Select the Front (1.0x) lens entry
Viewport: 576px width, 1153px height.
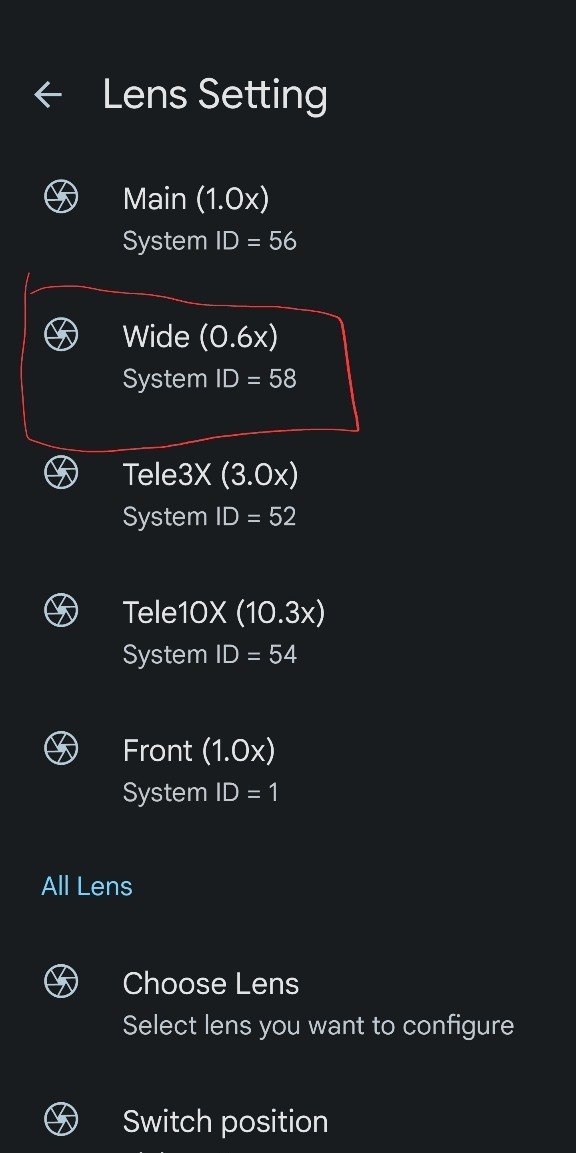click(x=288, y=771)
